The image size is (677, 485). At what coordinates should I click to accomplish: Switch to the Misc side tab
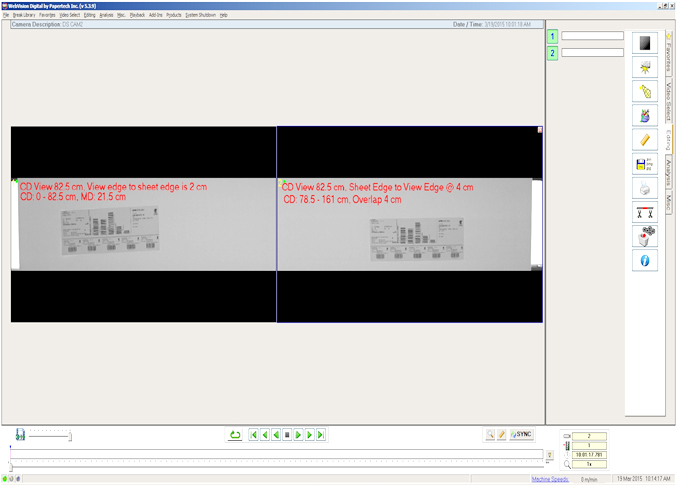[x=668, y=201]
